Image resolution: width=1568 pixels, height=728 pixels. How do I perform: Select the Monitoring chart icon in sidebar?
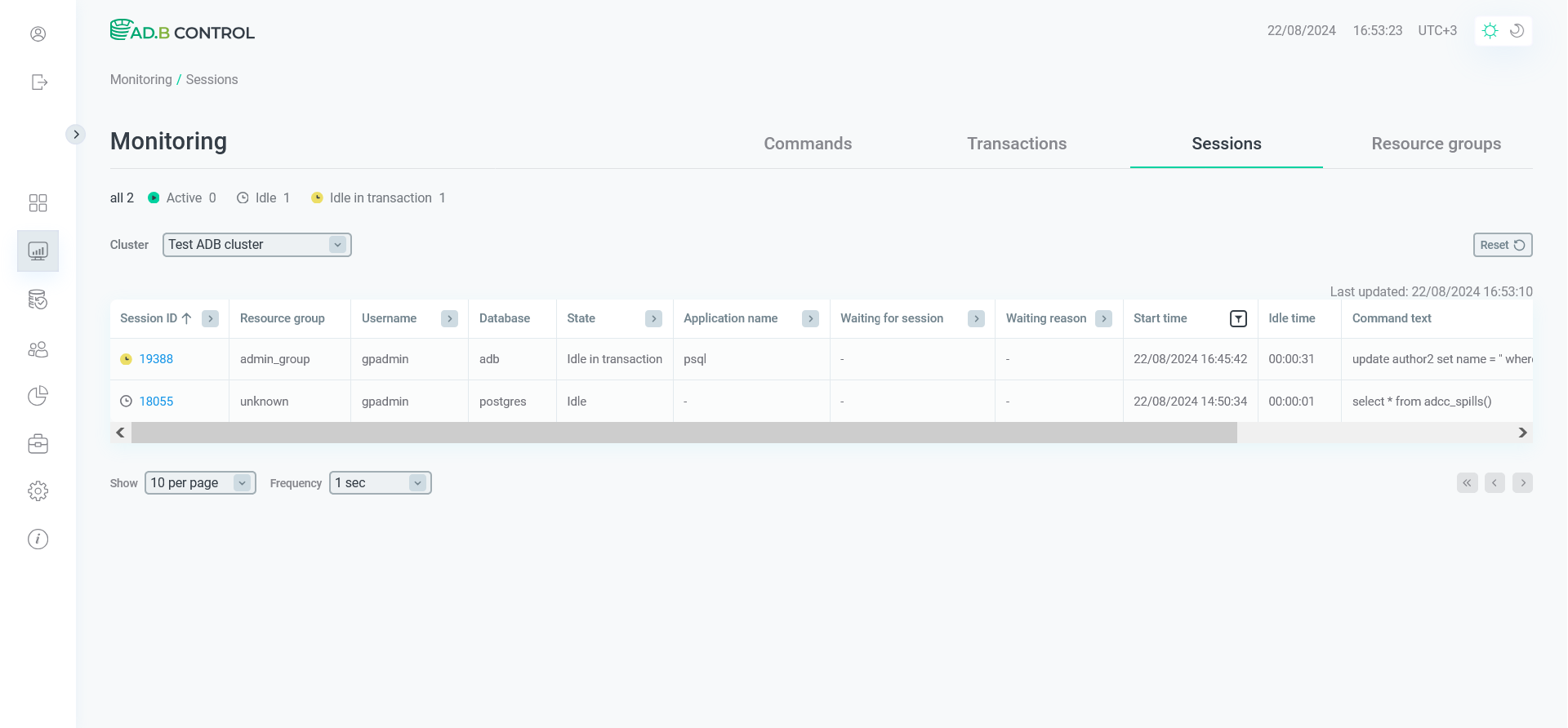tap(38, 251)
